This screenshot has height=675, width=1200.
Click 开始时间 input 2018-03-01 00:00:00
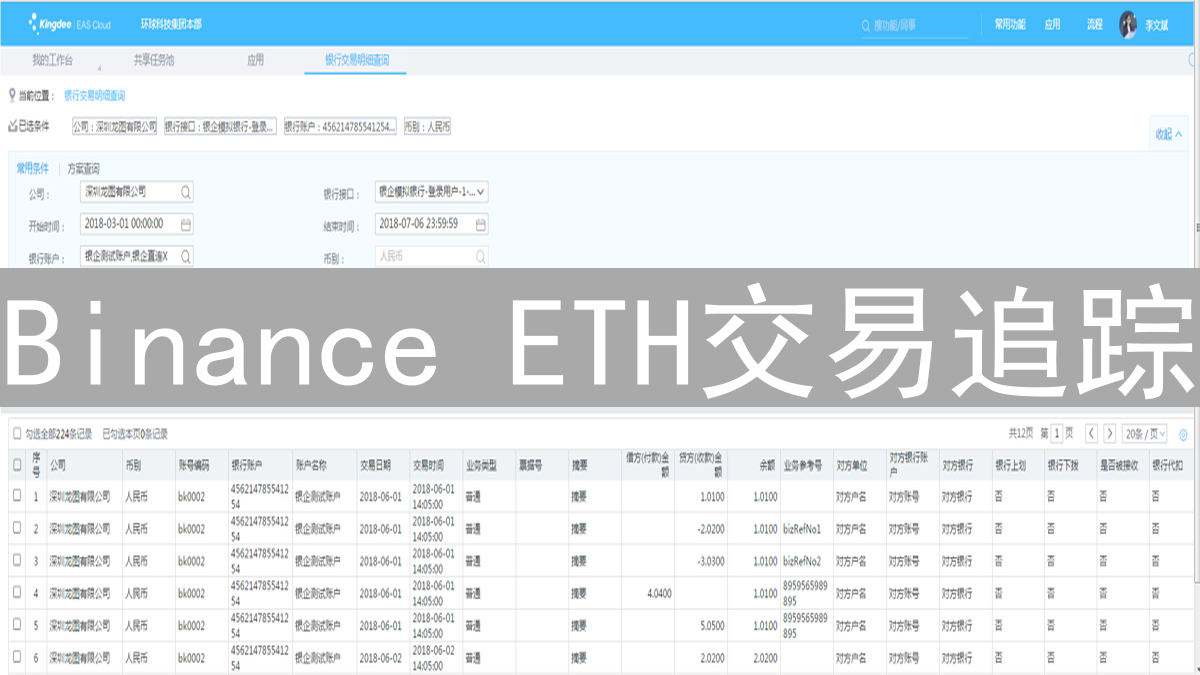[x=137, y=224]
